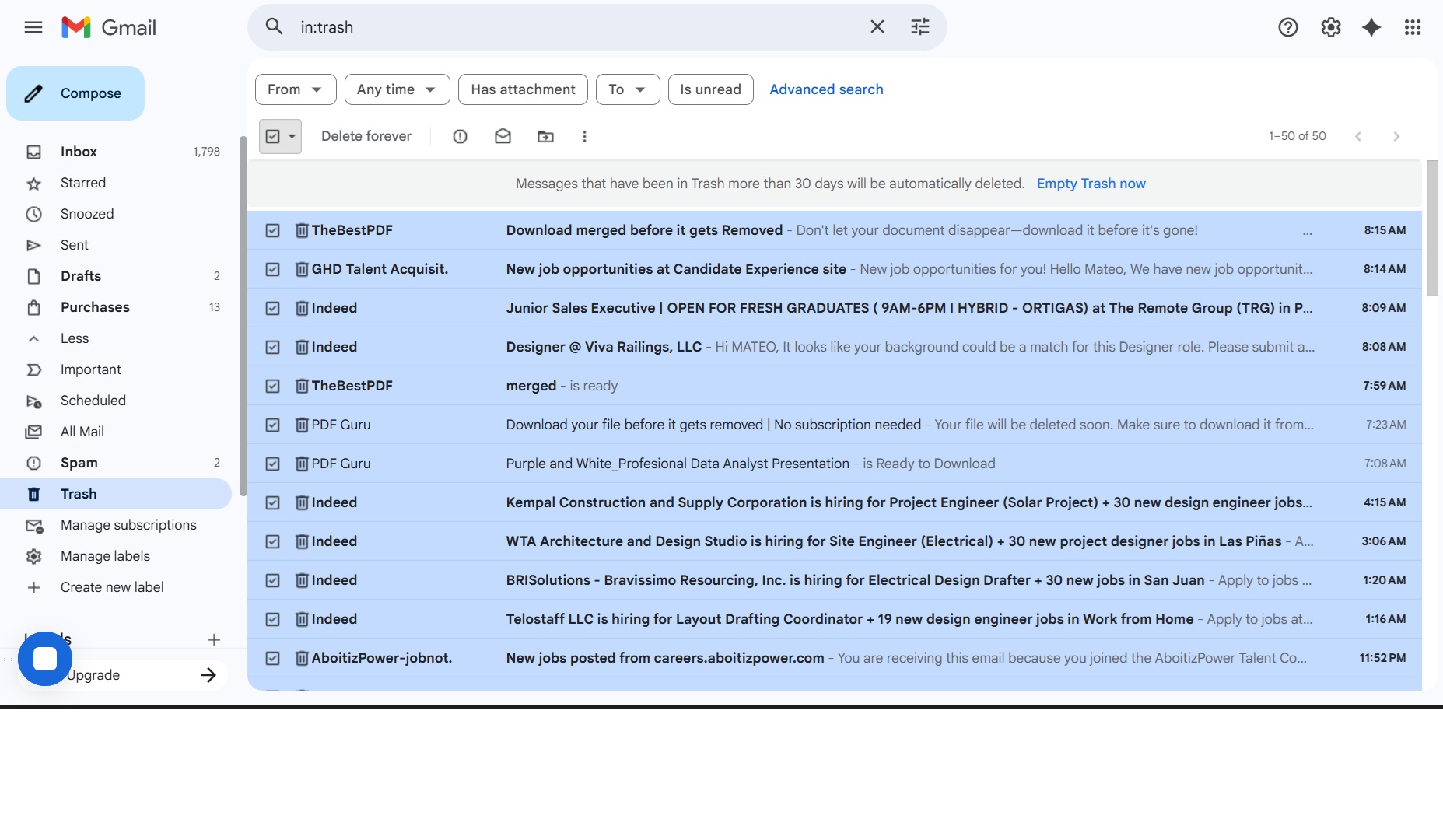Uncheck the TheBestPDF Download merged email
This screenshot has height=840, width=1443.
coord(272,230)
